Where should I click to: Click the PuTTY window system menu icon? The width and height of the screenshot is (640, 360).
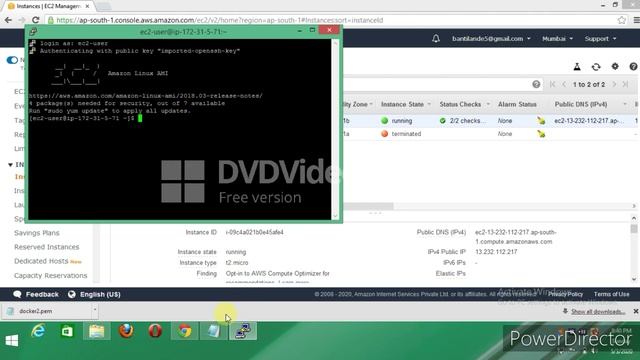pyautogui.click(x=33, y=31)
